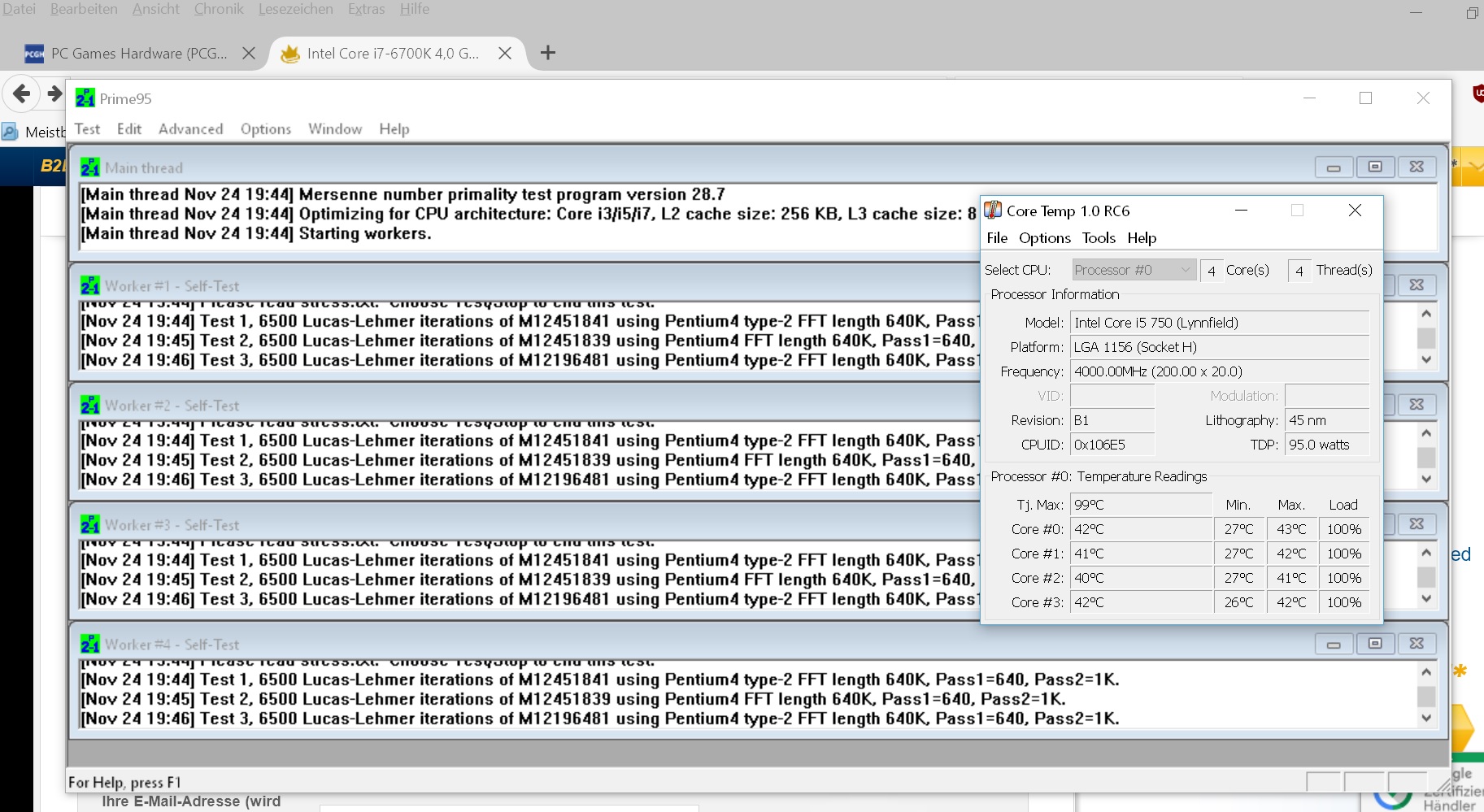
Task: Click scroll up arrow in Worker #4 log
Action: [x=1426, y=672]
